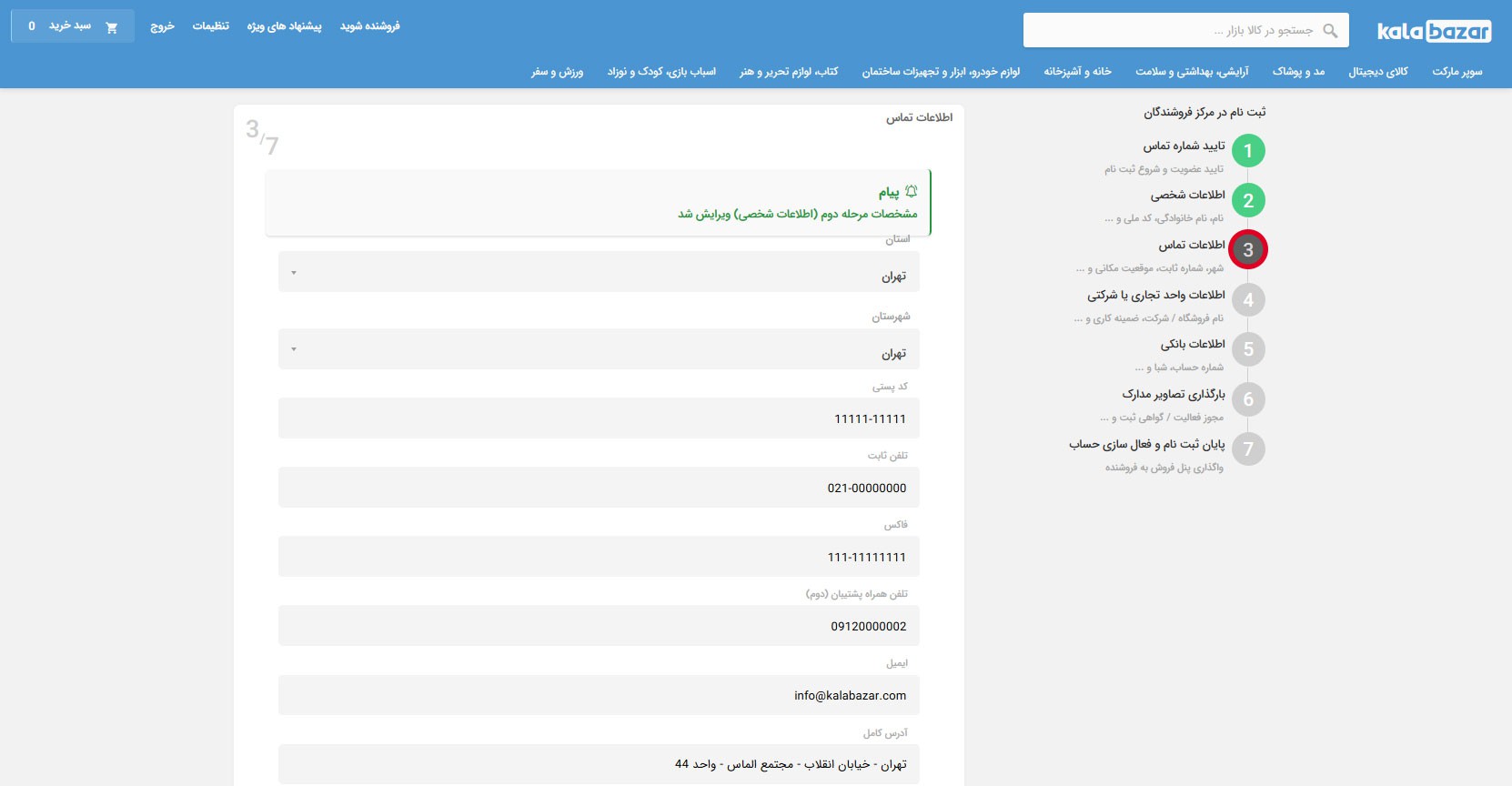The width and height of the screenshot is (1512, 786).
Task: Open ورزش و سفر category menu
Action: 557,72
